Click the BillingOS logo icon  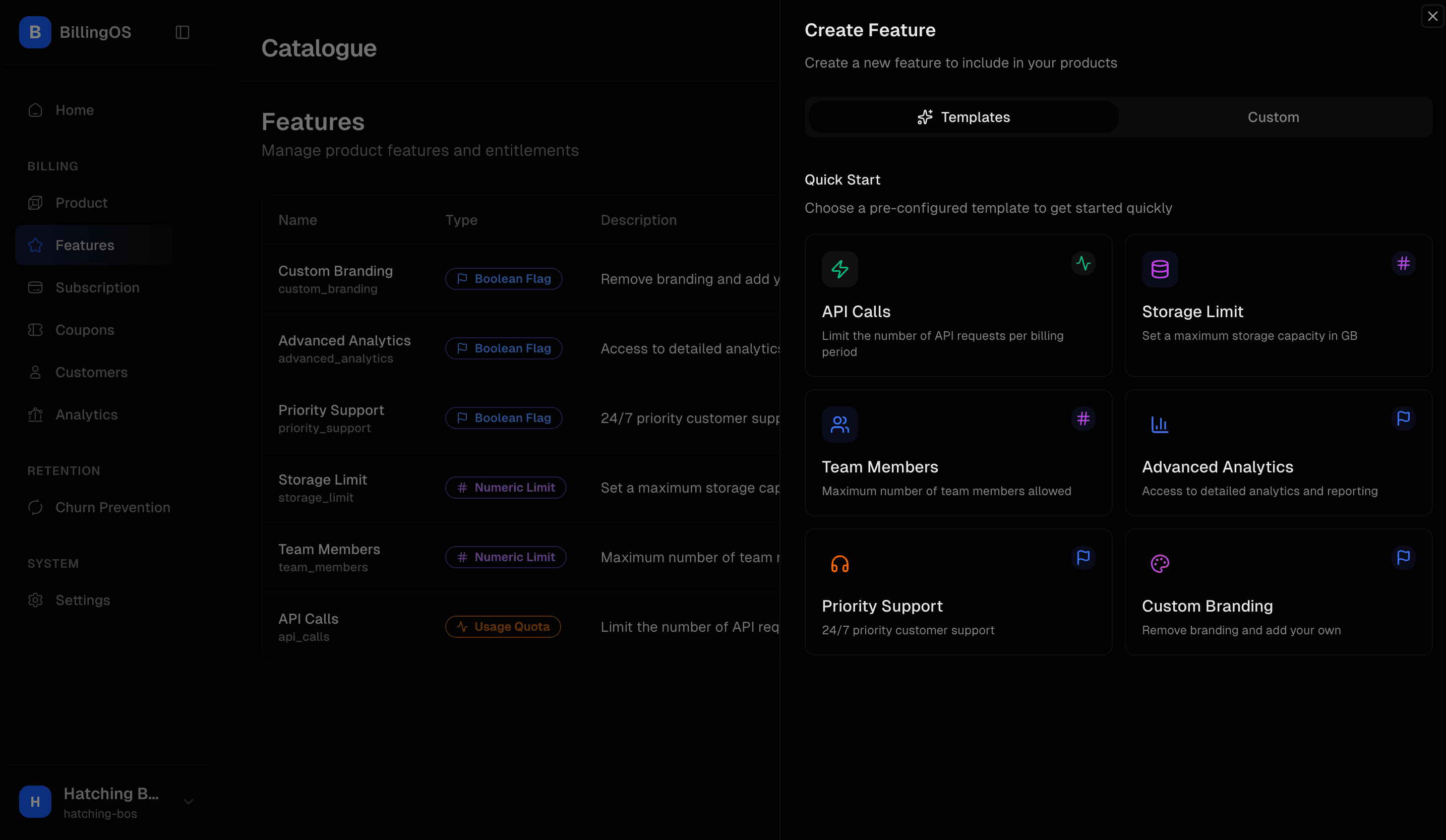point(35,32)
